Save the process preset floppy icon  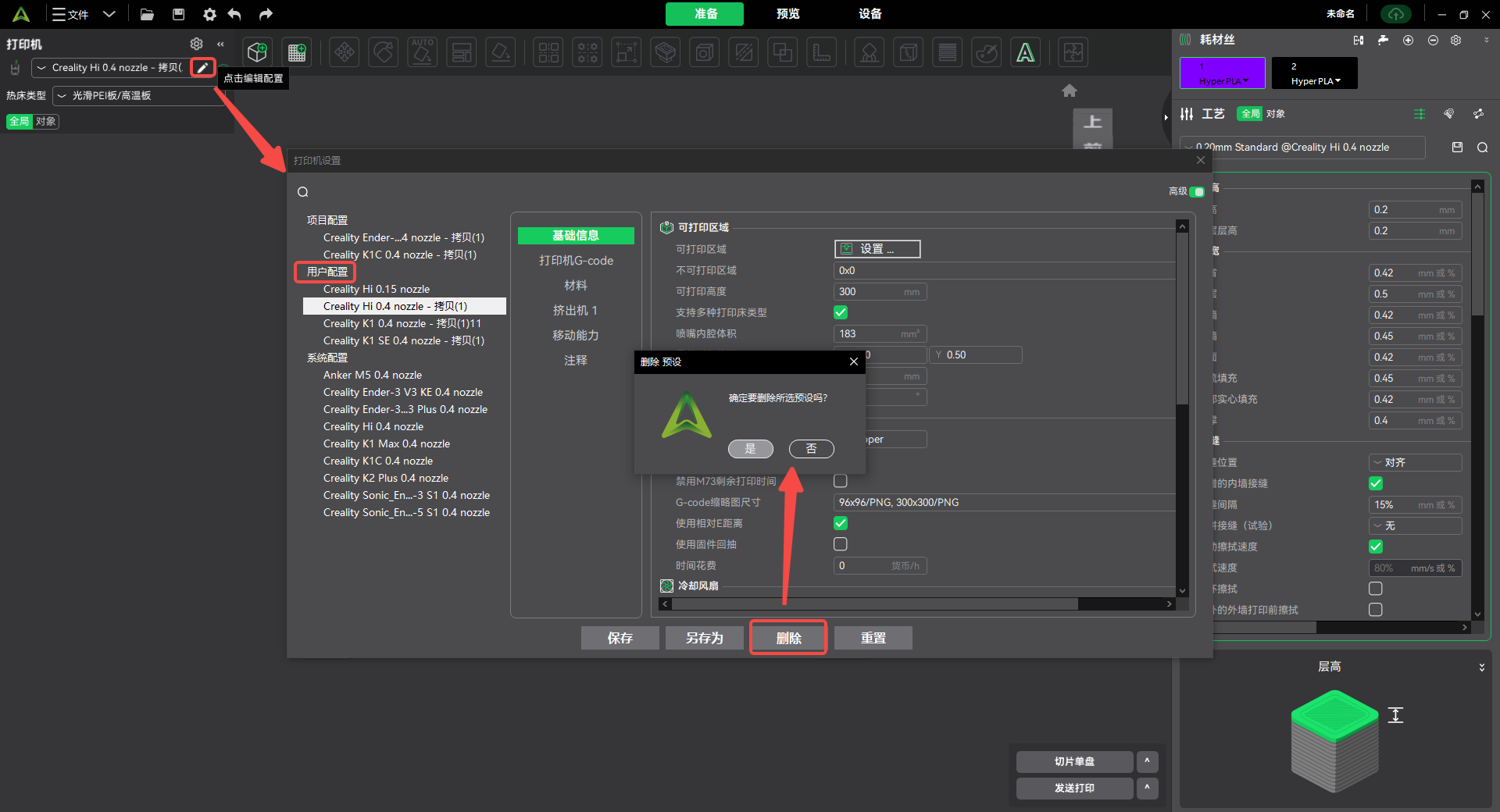pos(1457,147)
